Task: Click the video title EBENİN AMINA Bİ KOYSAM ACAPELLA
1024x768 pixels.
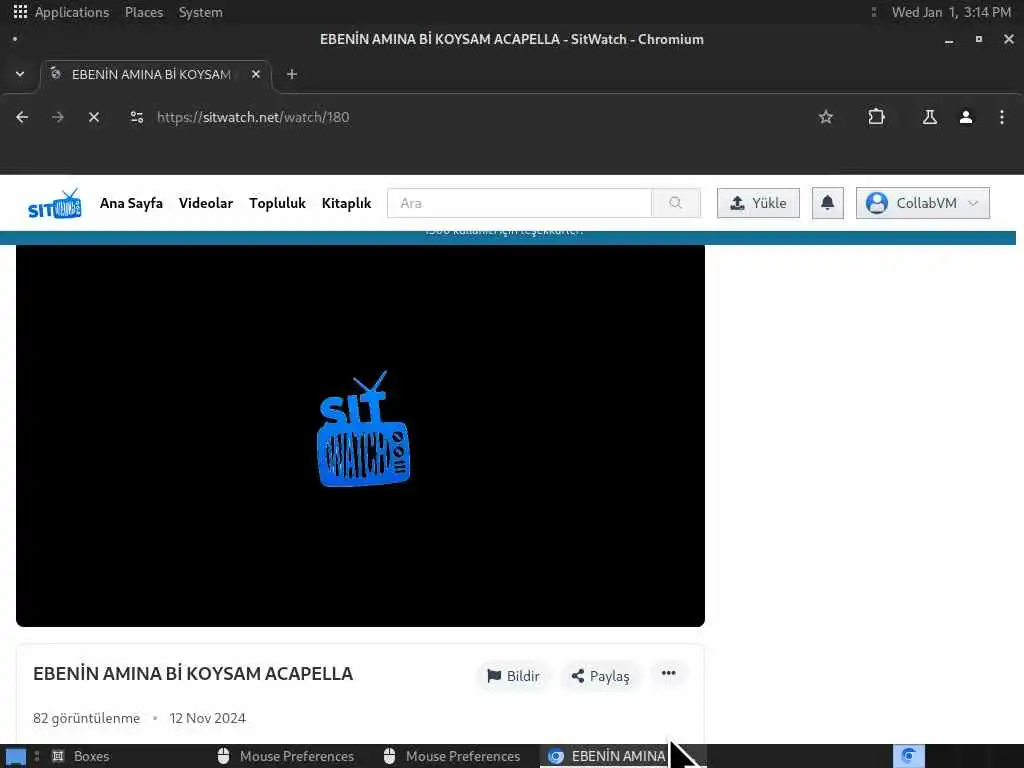Action: coord(193,674)
